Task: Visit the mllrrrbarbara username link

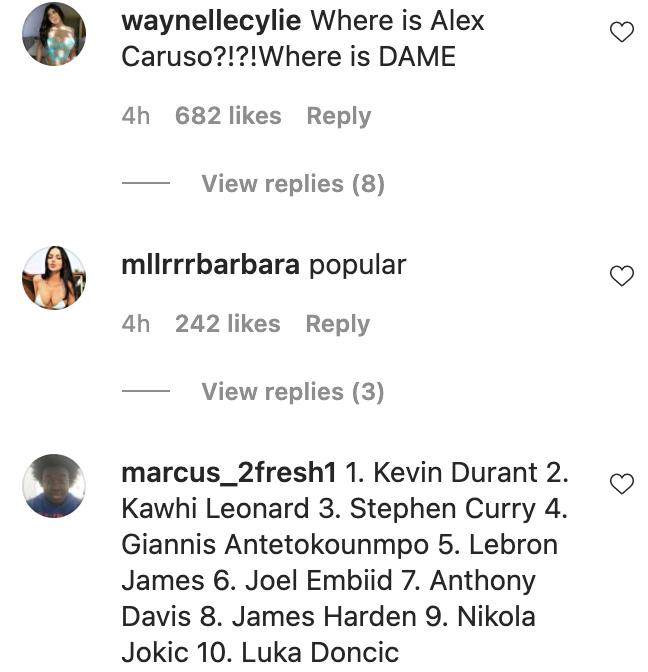Action: pyautogui.click(x=210, y=265)
